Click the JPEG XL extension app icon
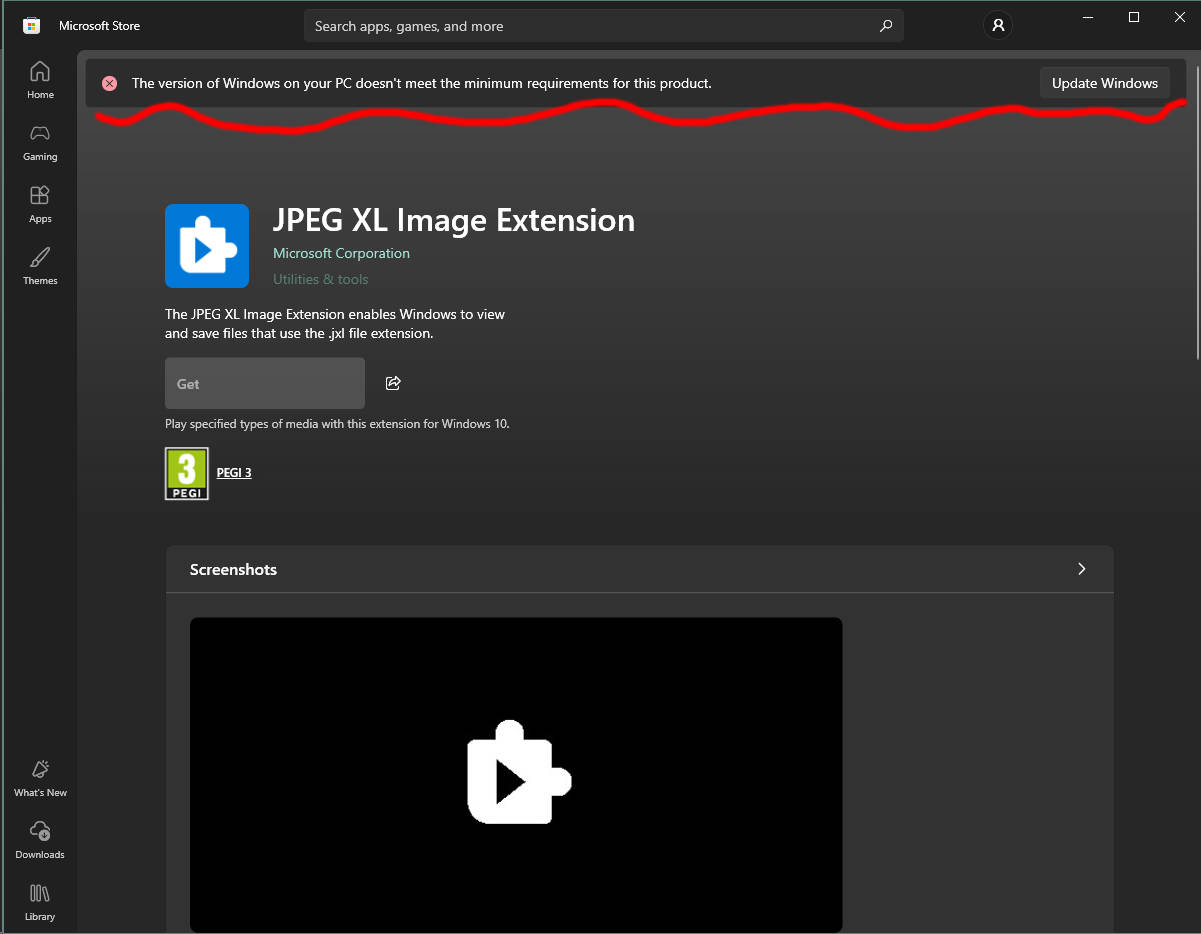This screenshot has height=934, width=1201. click(x=207, y=246)
